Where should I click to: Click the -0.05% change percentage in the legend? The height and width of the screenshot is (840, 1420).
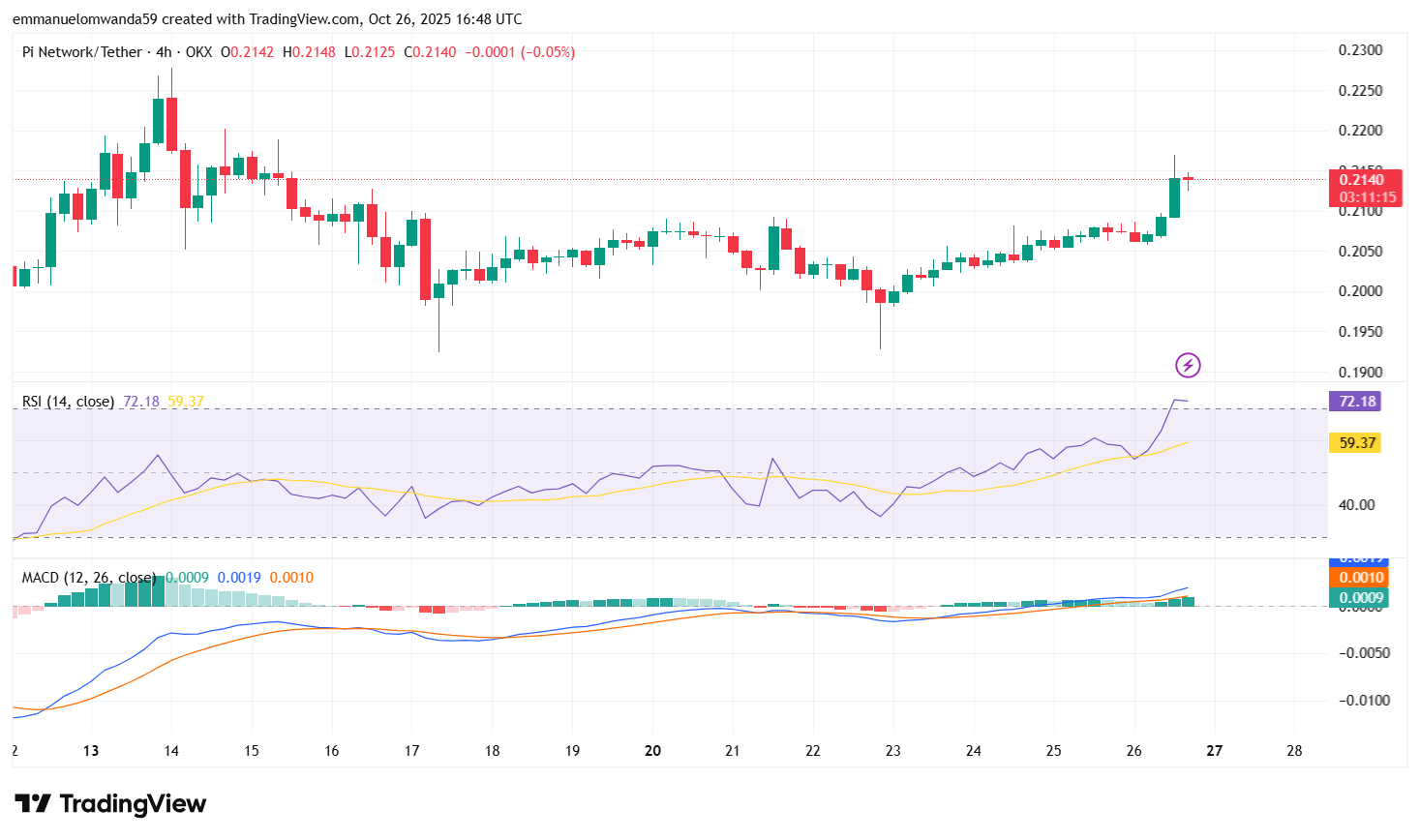click(x=547, y=52)
